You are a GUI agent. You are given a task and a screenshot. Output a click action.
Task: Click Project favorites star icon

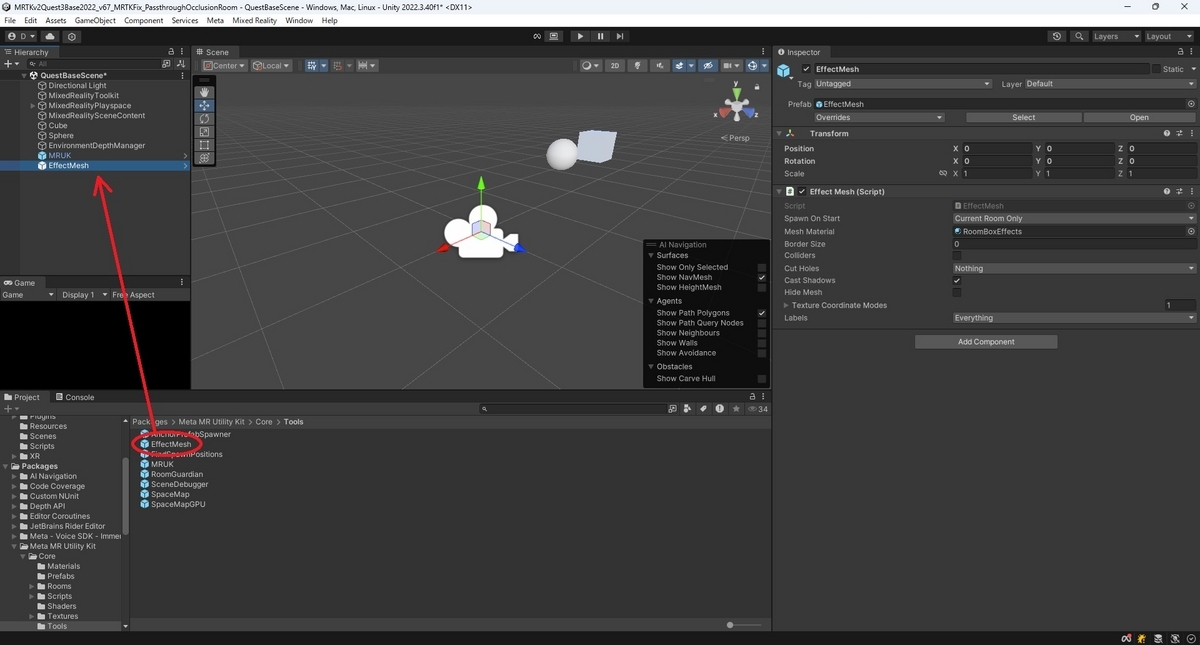coord(737,409)
